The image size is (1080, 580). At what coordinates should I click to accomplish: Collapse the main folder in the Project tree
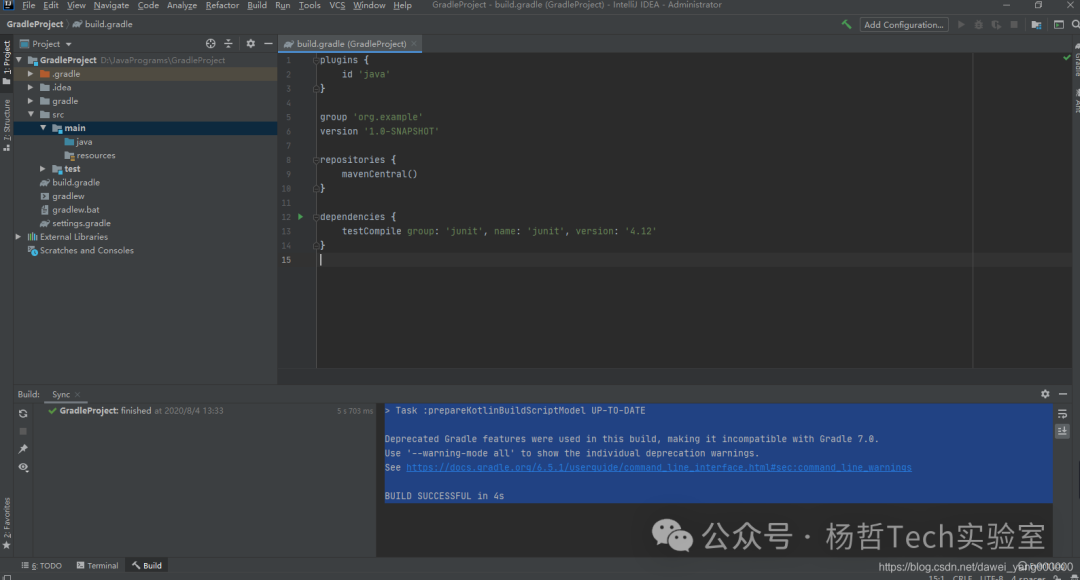(43, 127)
